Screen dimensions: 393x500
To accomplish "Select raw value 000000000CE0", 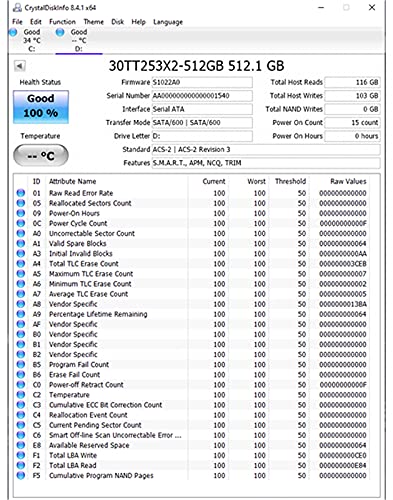I will 343,455.
